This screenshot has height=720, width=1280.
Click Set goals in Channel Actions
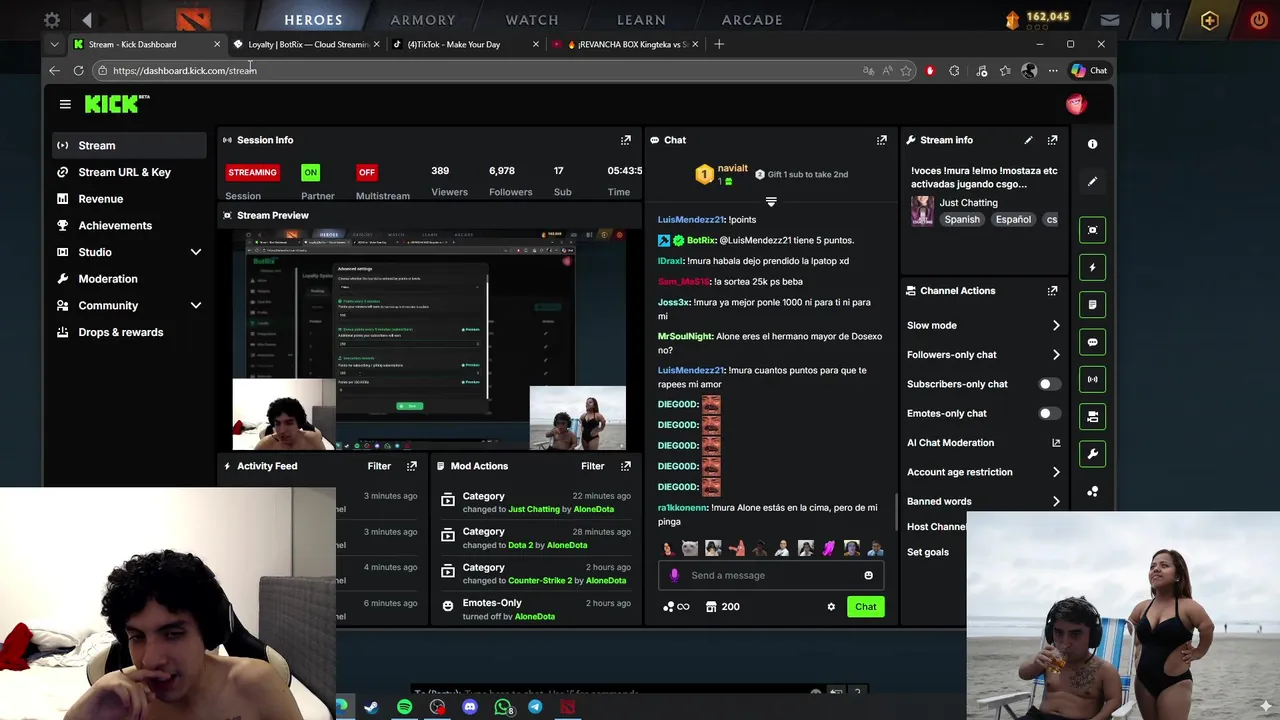point(928,552)
